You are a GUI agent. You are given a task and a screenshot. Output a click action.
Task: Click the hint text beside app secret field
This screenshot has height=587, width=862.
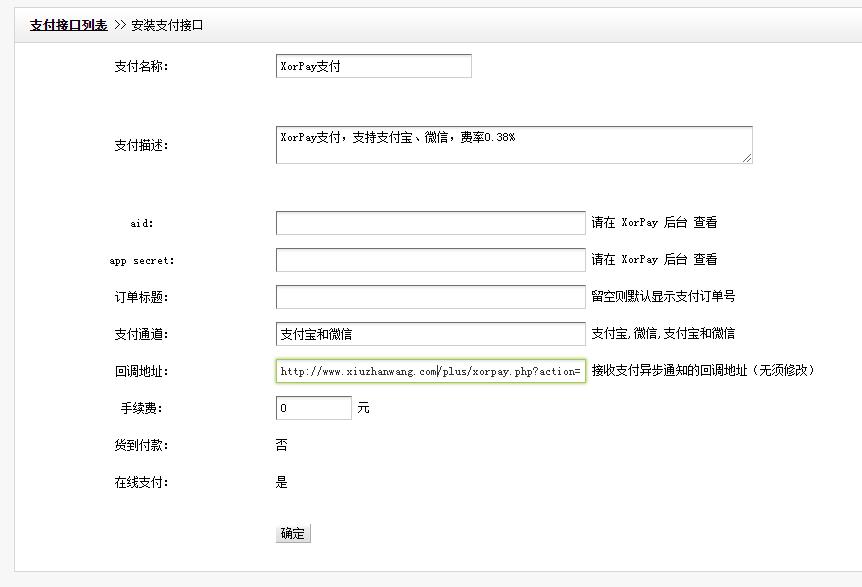click(x=654, y=260)
